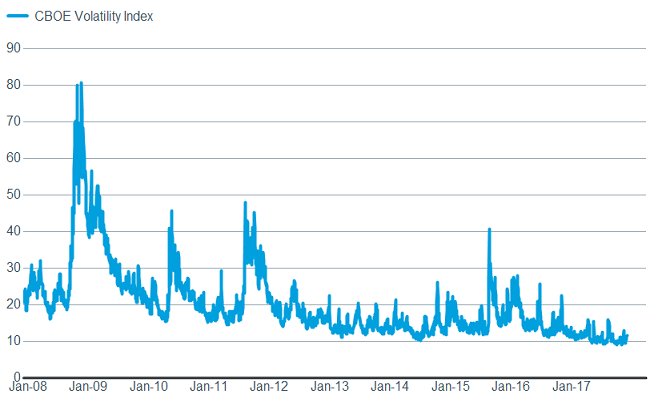Select the Jan-17 x-axis label
The height and width of the screenshot is (400, 650).
click(x=571, y=386)
